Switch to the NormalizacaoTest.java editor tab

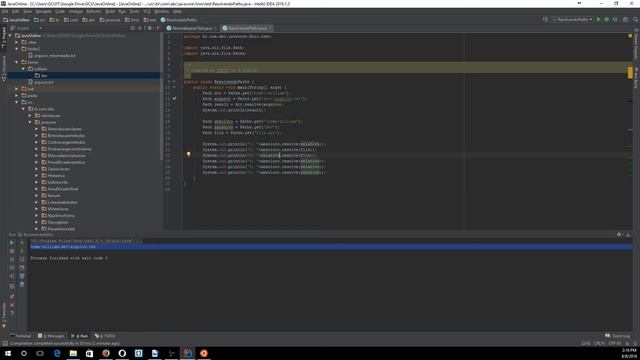click(x=192, y=28)
